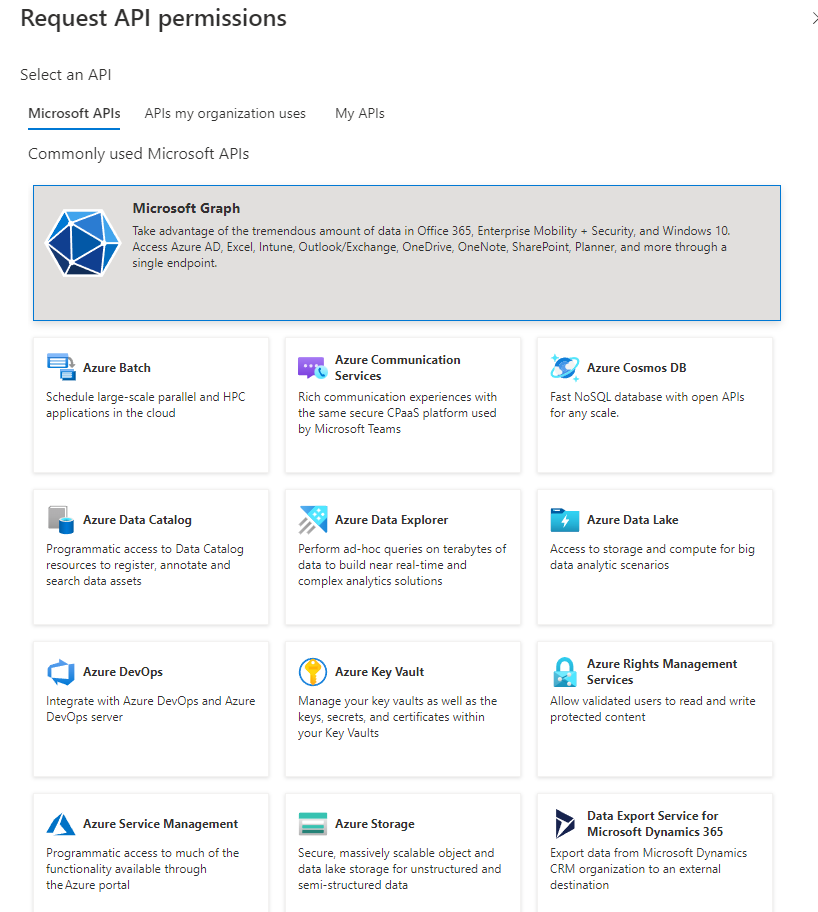This screenshot has width=818, height=912.
Task: Click 'Rich communication experiences with' description
Action: [397, 413]
